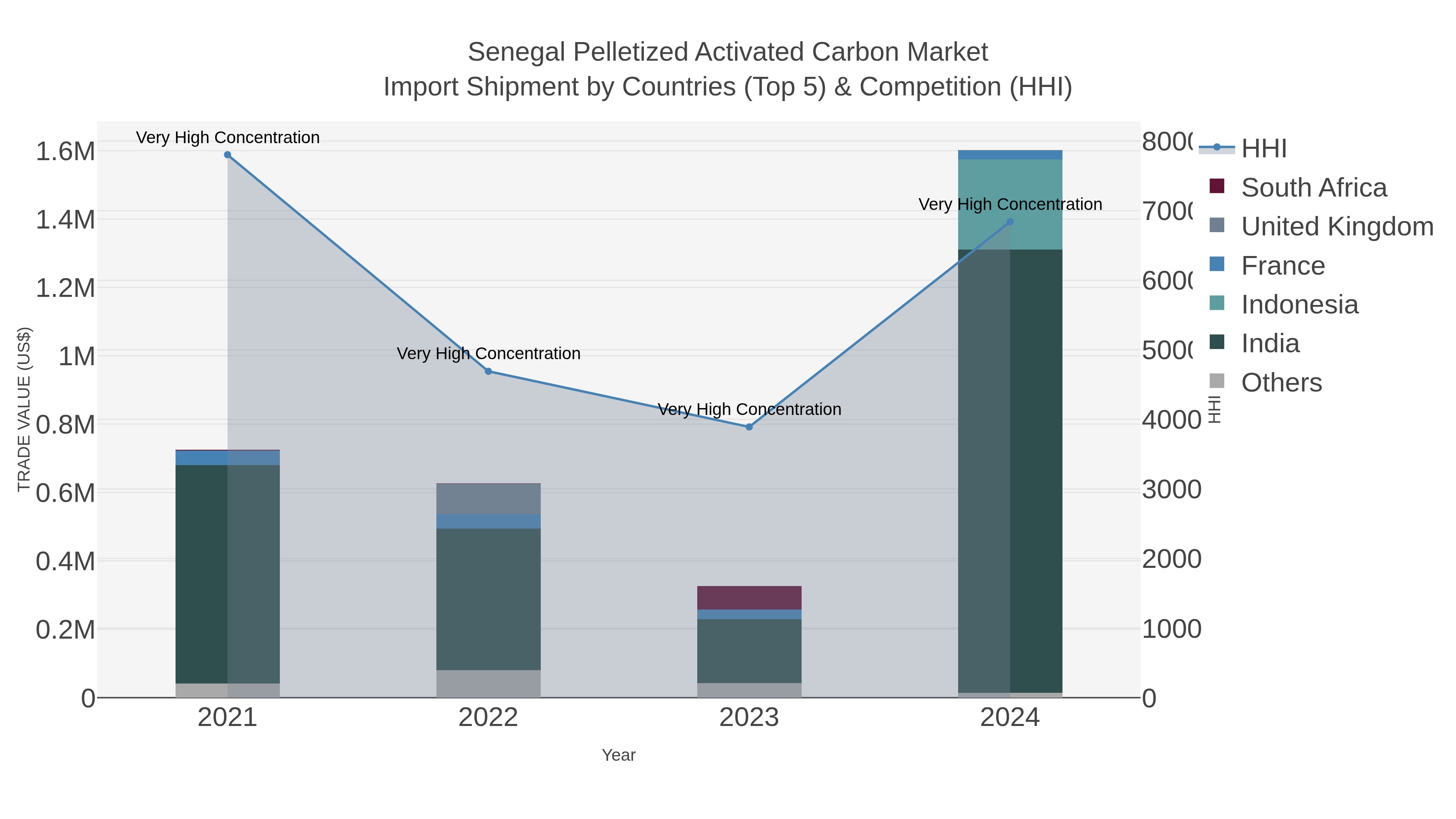1456x819 pixels.
Task: Click the India dark green color swatch
Action: click(x=1217, y=342)
